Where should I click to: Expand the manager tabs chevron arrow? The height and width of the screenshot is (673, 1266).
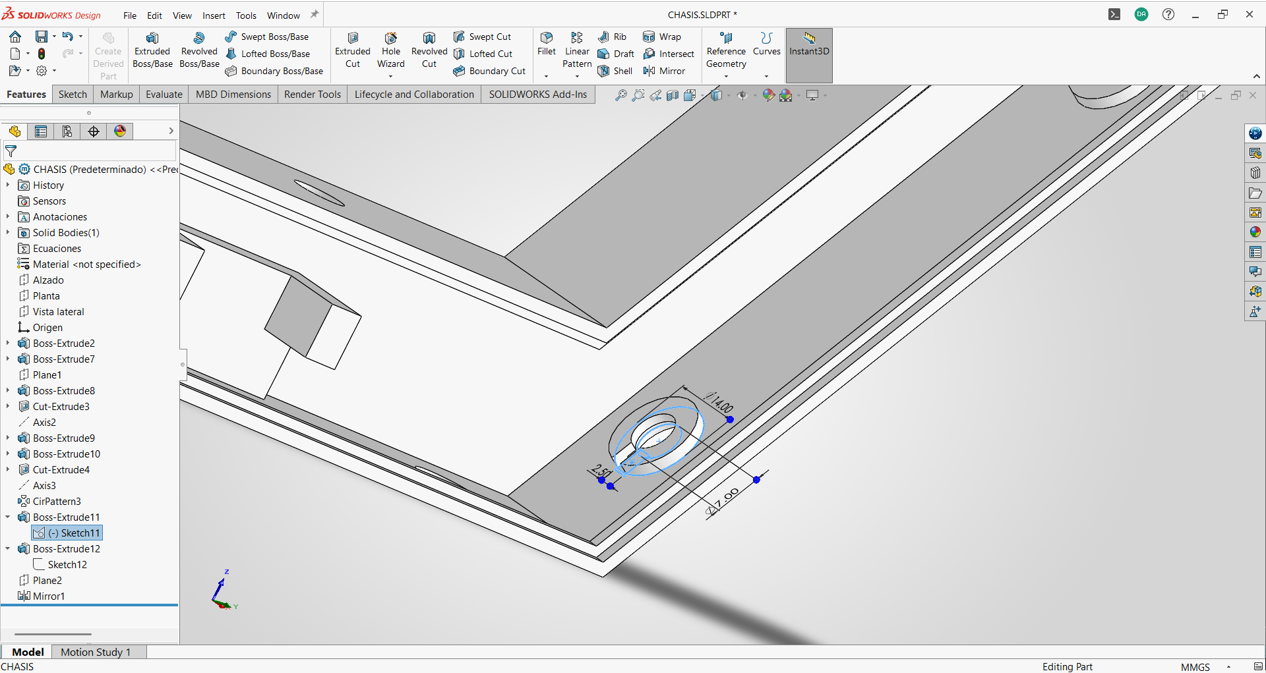171,131
